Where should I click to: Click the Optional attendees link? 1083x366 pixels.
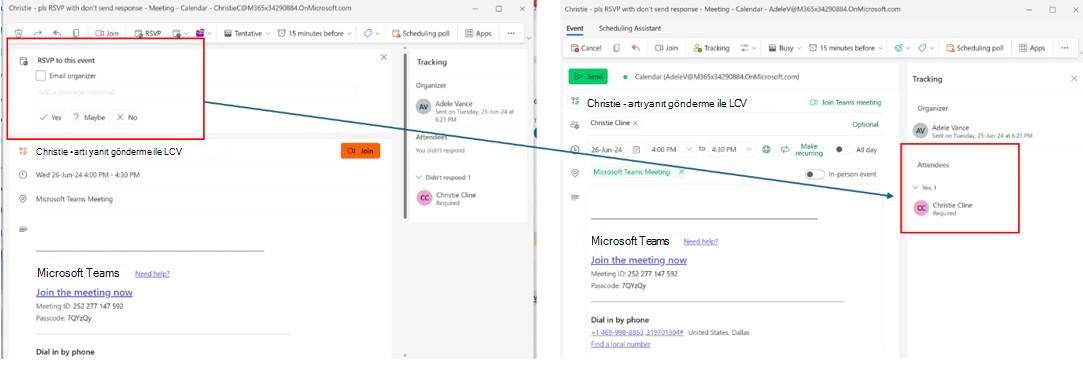(x=865, y=125)
